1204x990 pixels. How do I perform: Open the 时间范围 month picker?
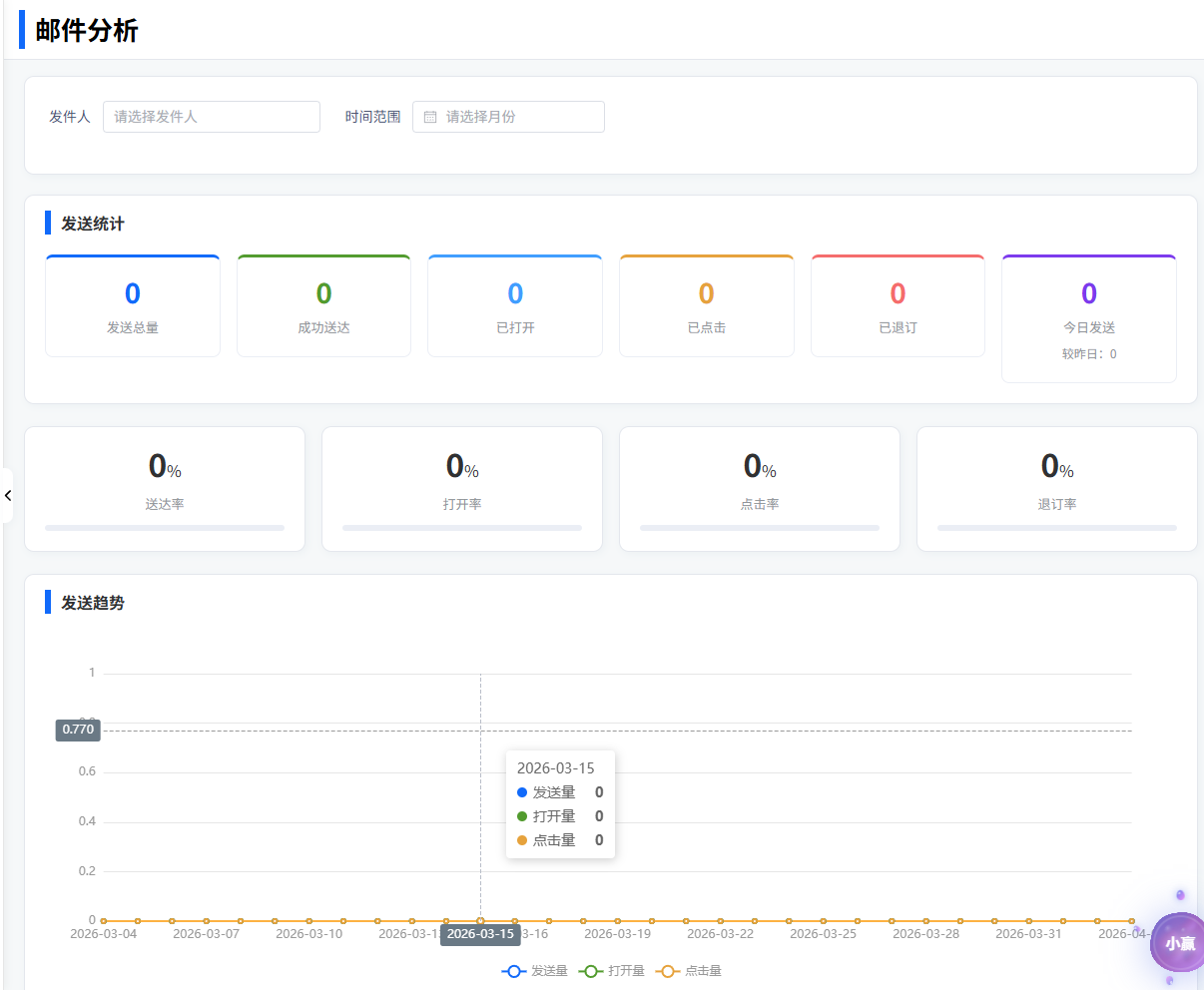point(509,117)
